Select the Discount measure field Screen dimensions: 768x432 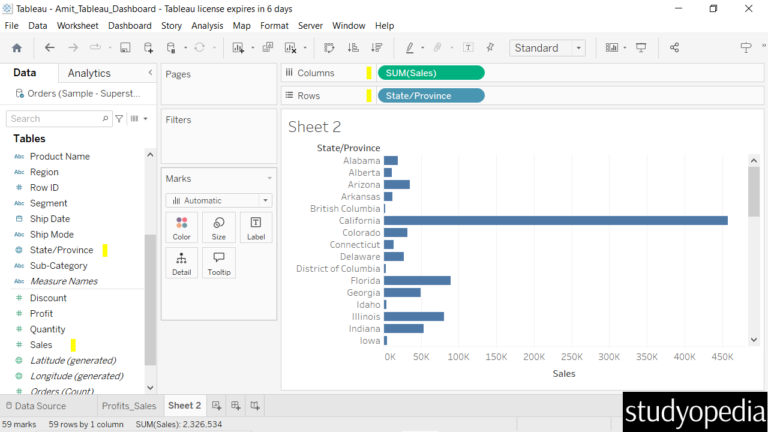coord(48,298)
